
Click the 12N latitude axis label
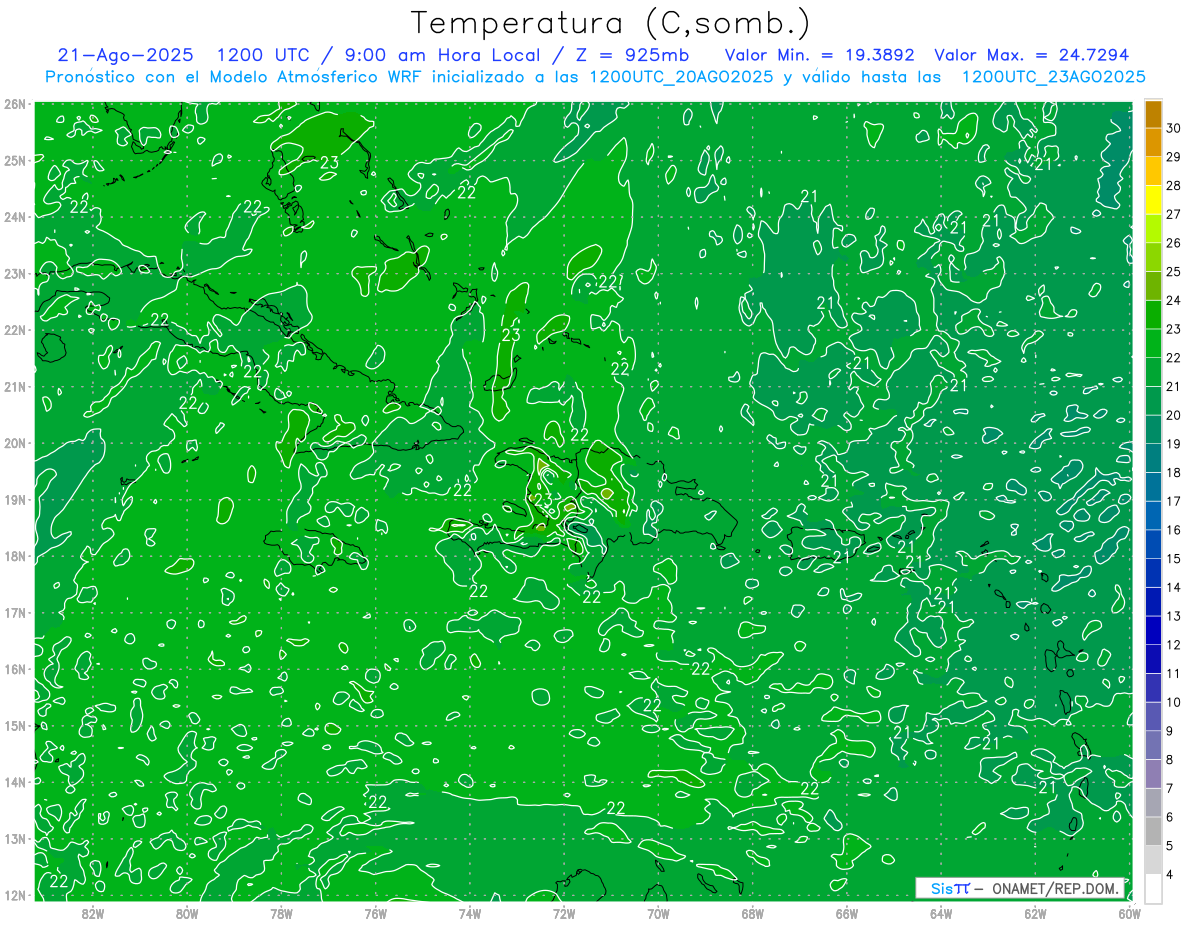pyautogui.click(x=15, y=895)
